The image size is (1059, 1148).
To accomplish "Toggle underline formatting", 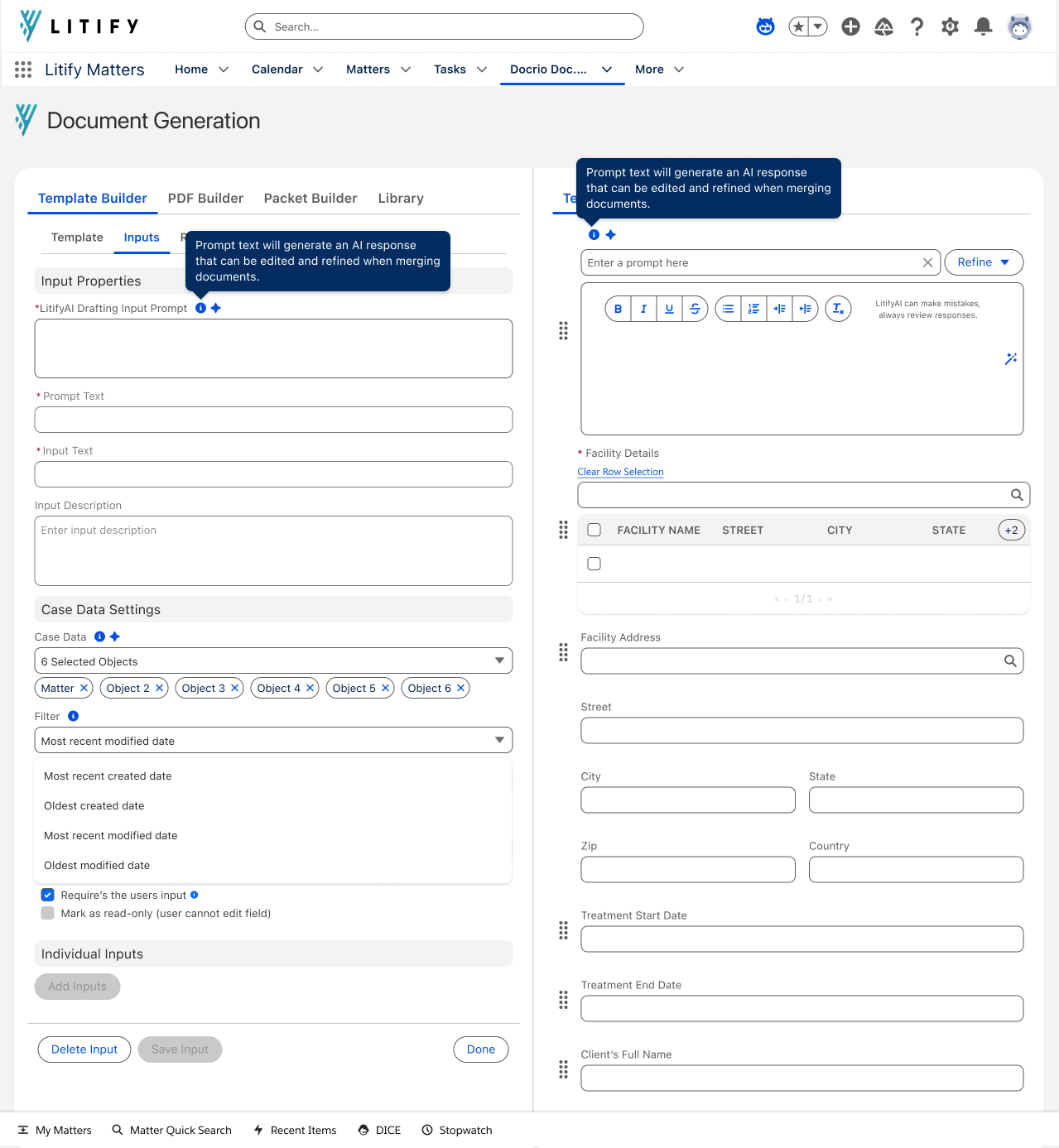I will point(669,309).
